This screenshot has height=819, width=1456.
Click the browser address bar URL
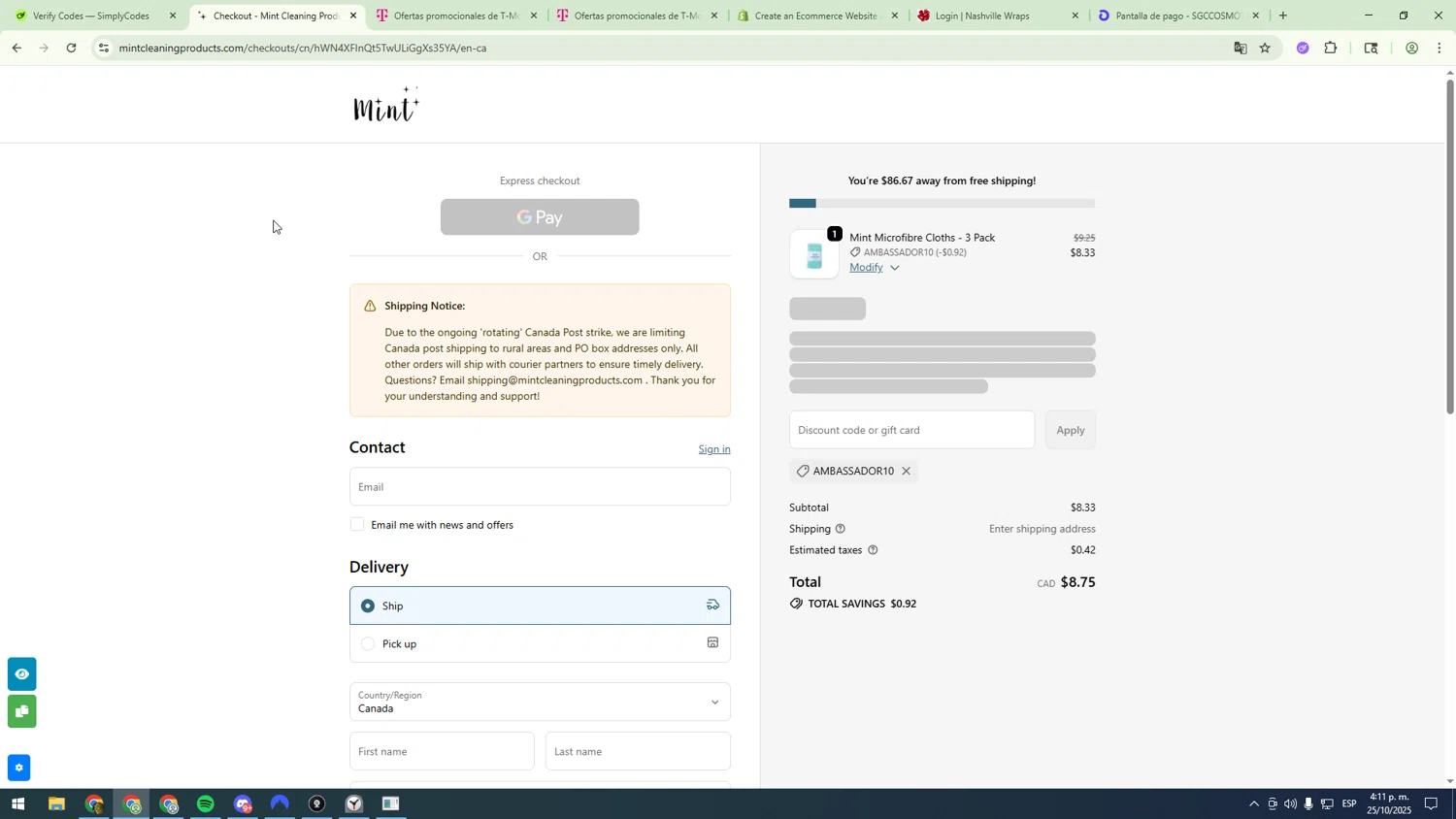(x=303, y=48)
